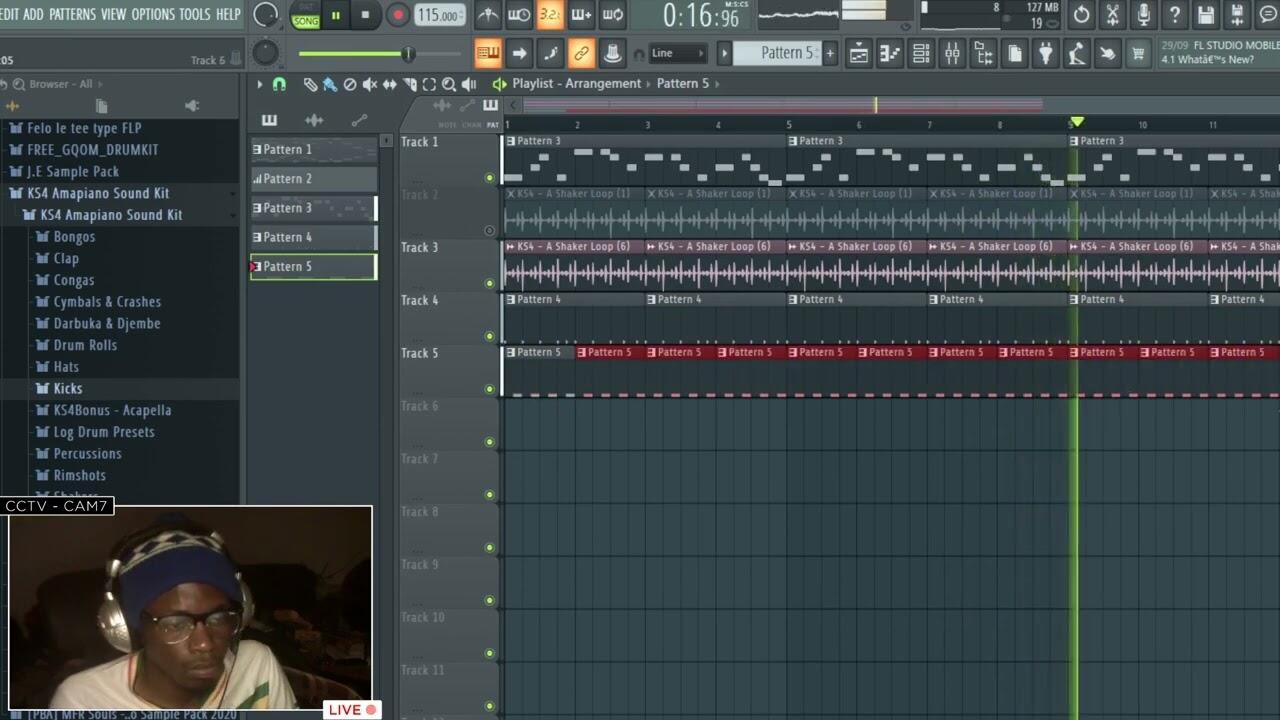Viewport: 1280px width, 720px height.
Task: Click the undo history icon
Action: [1081, 15]
